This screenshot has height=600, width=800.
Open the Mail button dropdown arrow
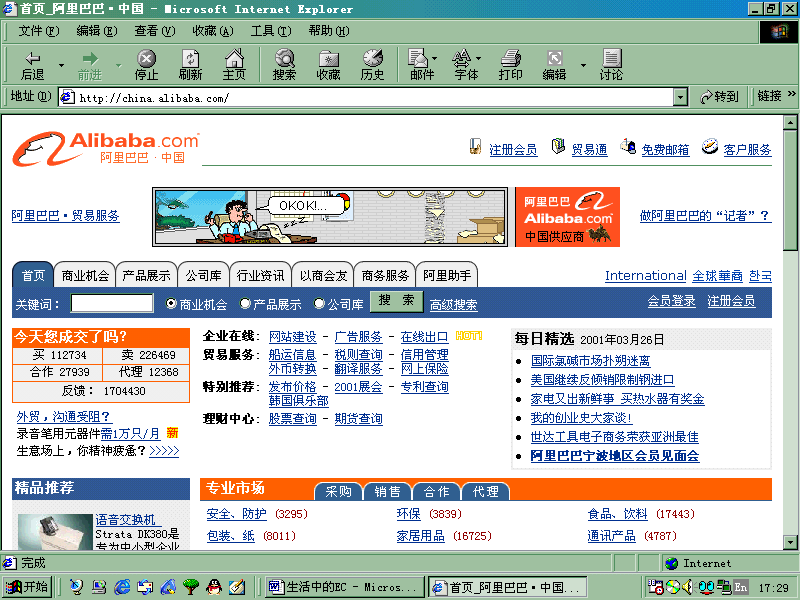[435, 58]
